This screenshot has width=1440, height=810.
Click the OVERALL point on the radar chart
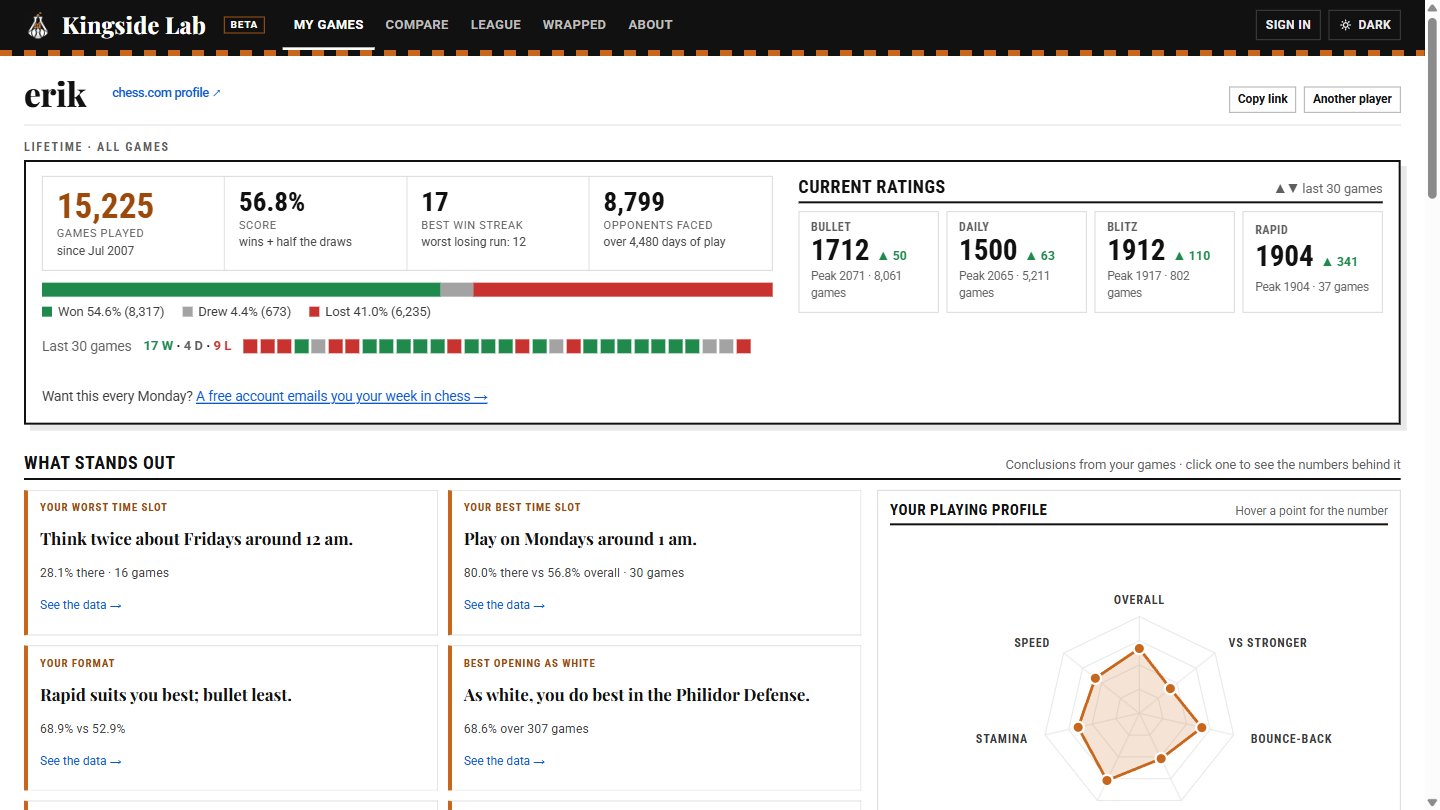pos(1139,650)
